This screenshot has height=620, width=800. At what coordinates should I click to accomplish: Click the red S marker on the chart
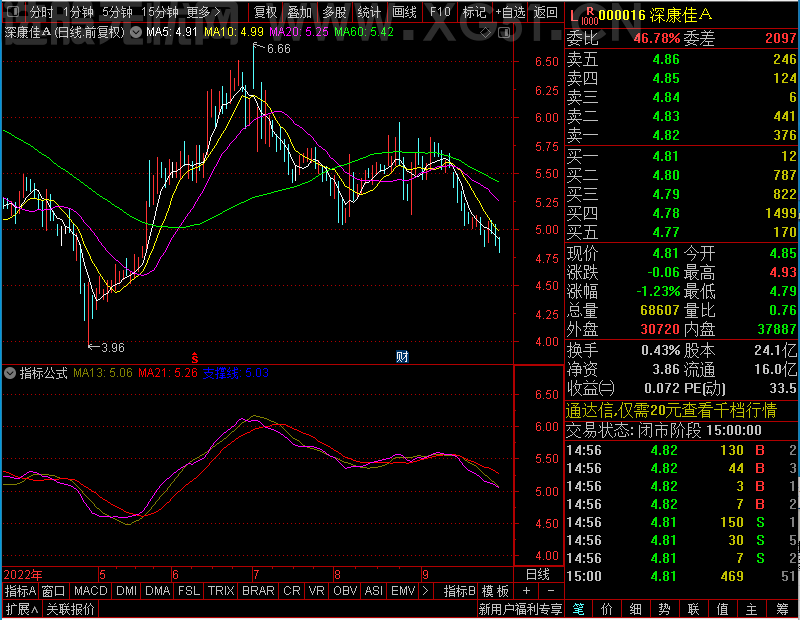[x=194, y=358]
